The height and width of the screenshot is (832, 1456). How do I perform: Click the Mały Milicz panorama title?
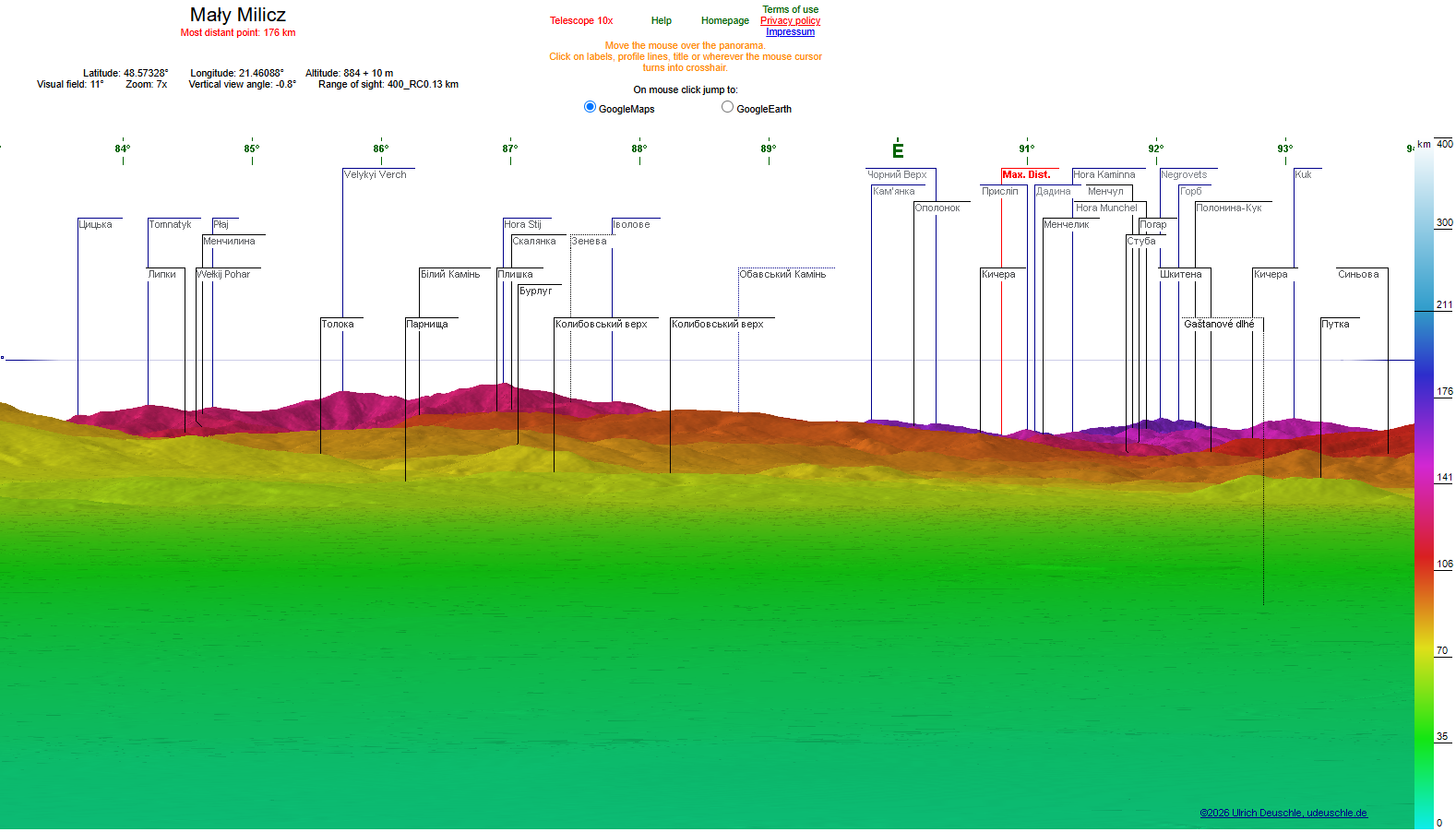(x=238, y=15)
